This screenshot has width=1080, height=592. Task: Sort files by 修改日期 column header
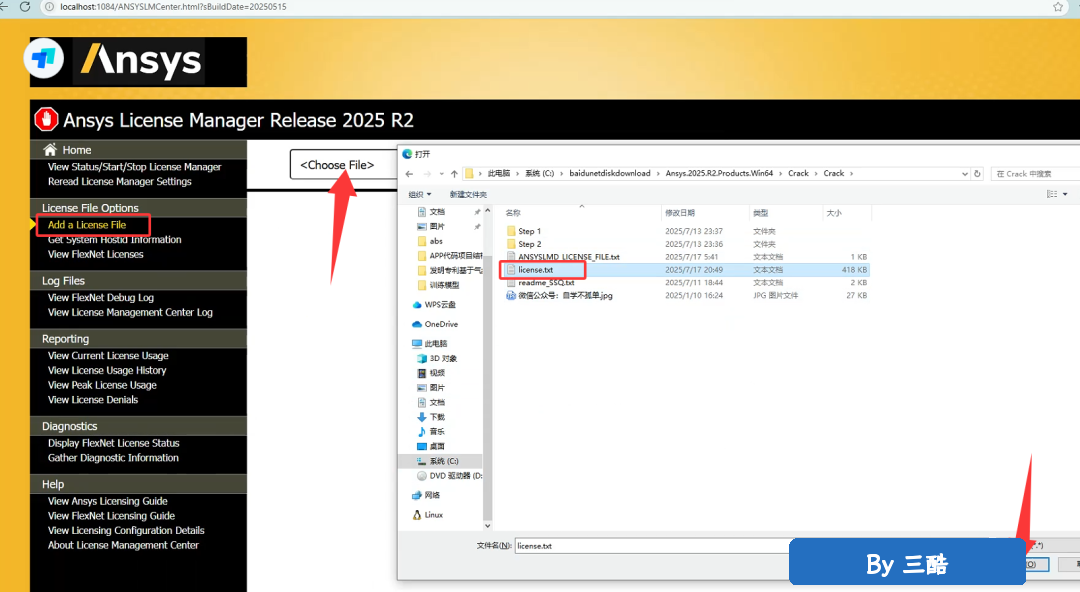[x=680, y=213]
